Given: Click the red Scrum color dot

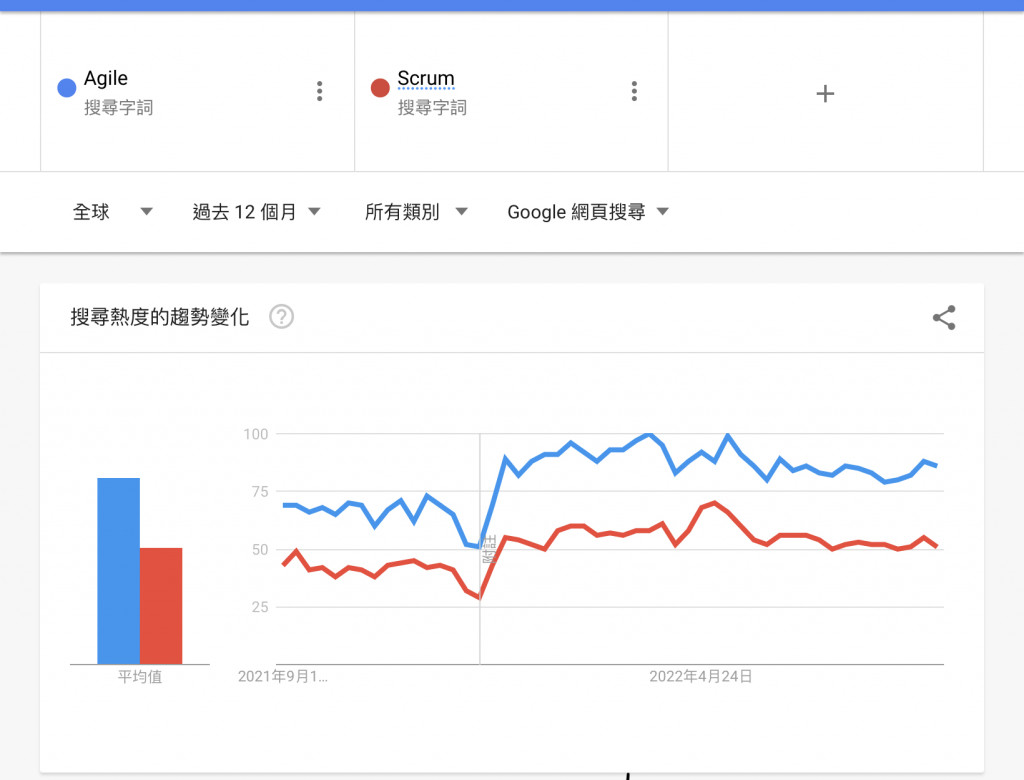Looking at the screenshot, I should pos(380,88).
